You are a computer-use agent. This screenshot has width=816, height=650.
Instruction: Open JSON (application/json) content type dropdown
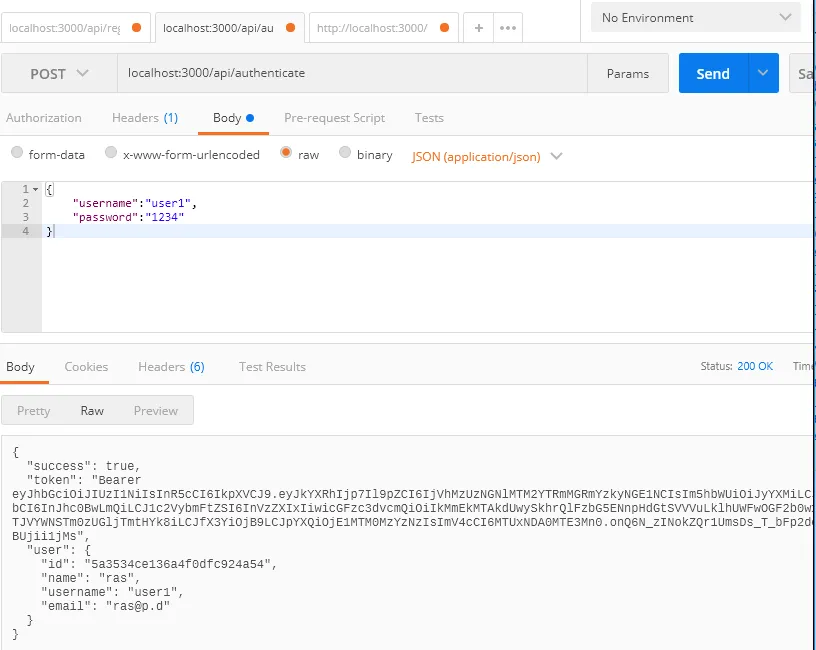coord(487,156)
